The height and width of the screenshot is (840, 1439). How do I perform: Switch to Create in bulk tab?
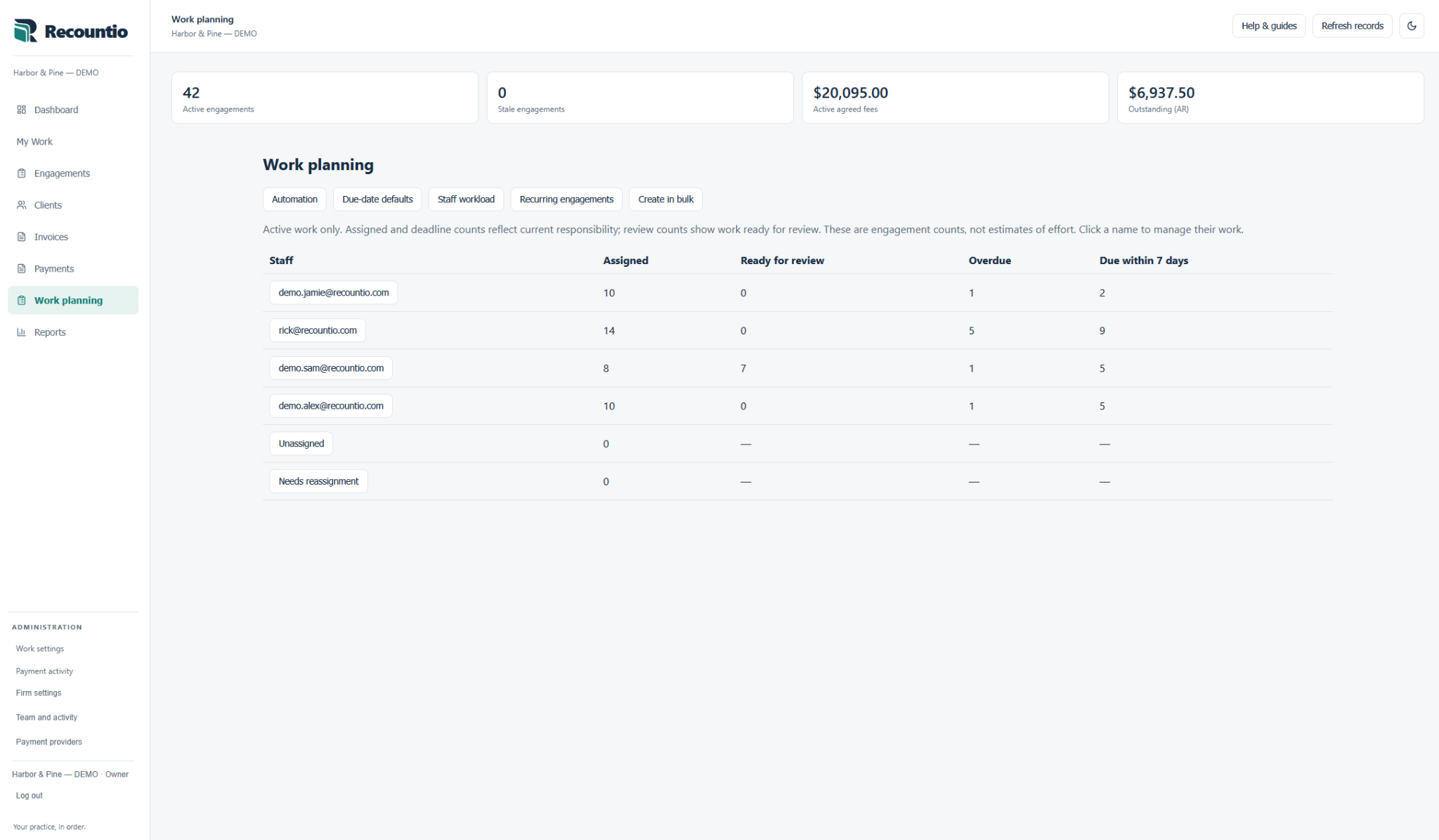pos(665,199)
